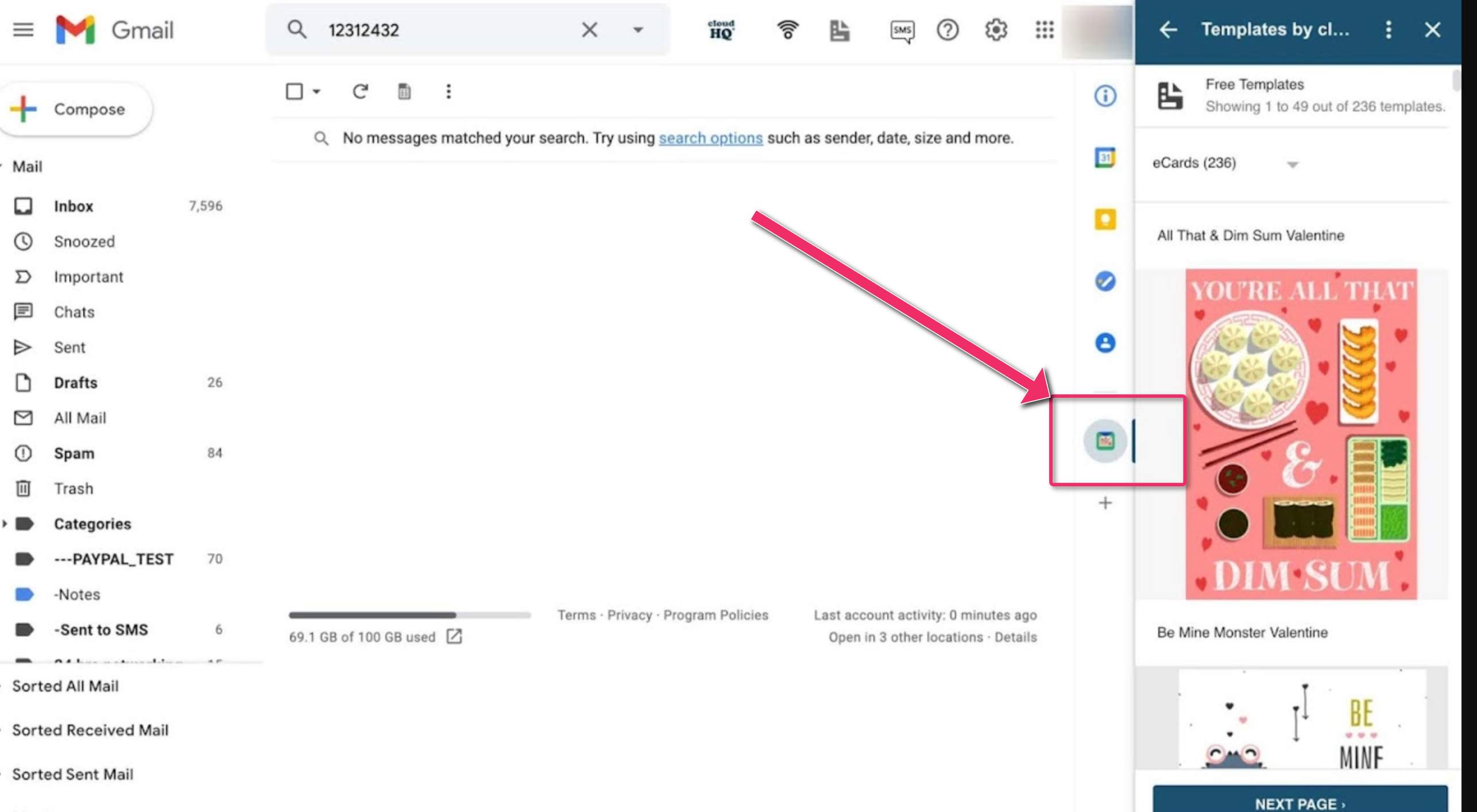Image resolution: width=1477 pixels, height=812 pixels.
Task: Click the Compose button
Action: 76,109
